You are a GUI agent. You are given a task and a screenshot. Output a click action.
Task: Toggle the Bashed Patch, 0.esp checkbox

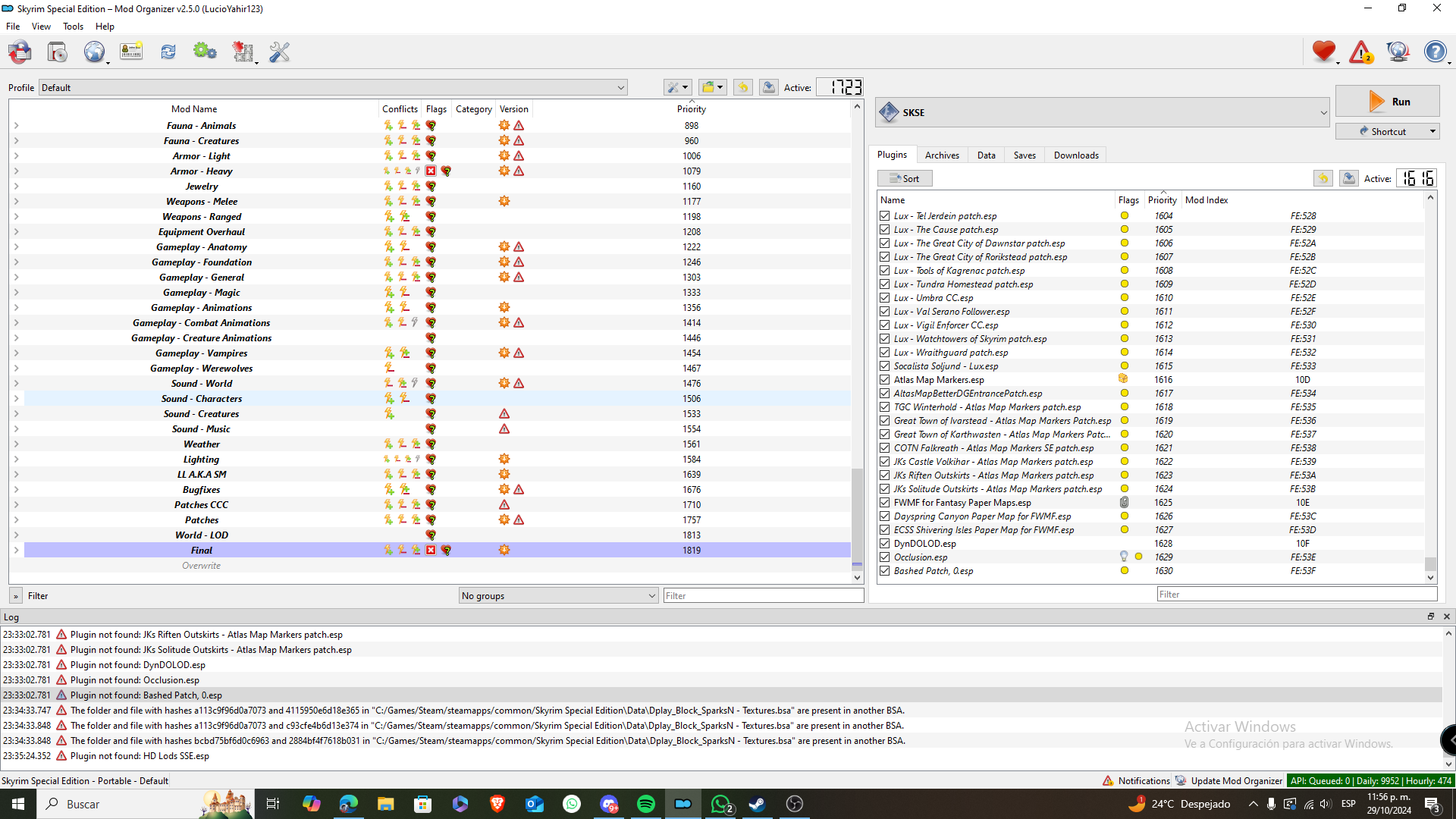point(884,571)
